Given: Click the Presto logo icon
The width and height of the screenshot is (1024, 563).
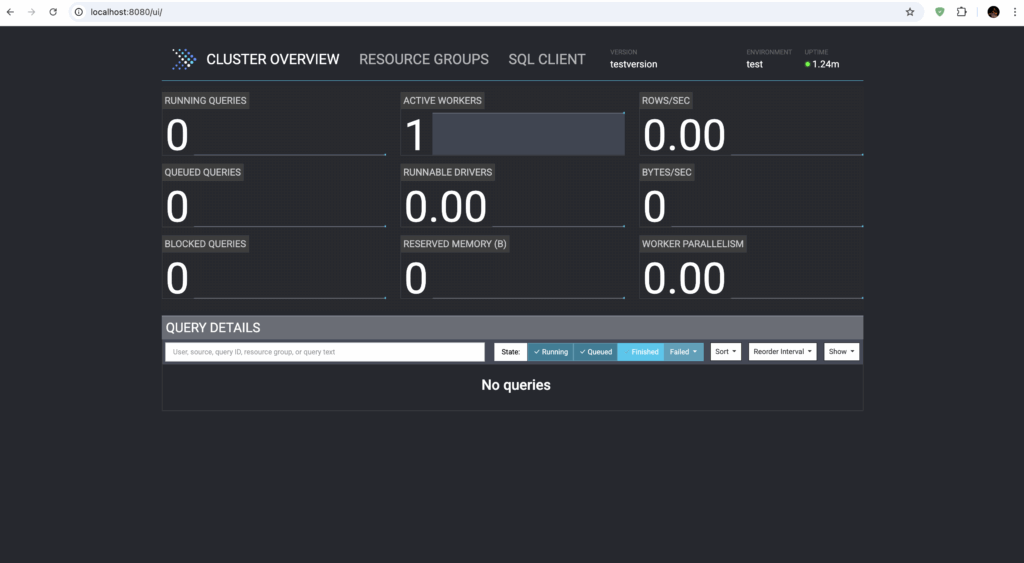Looking at the screenshot, I should point(184,59).
